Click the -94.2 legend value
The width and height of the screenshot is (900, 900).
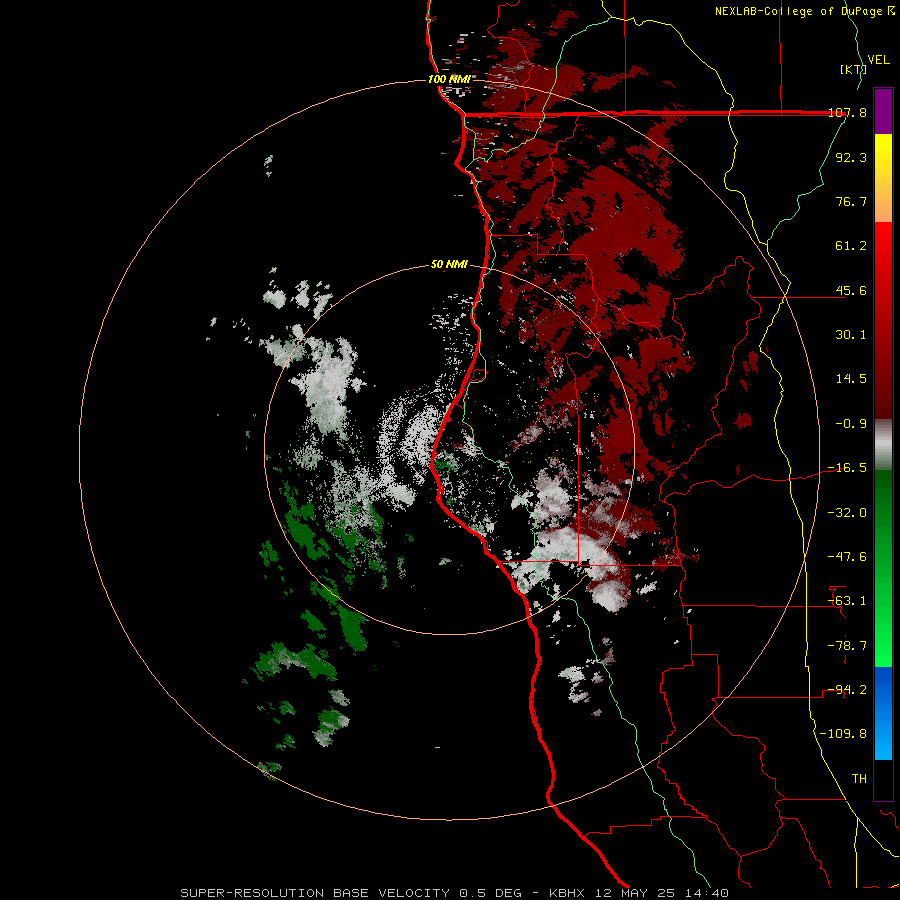(x=848, y=690)
